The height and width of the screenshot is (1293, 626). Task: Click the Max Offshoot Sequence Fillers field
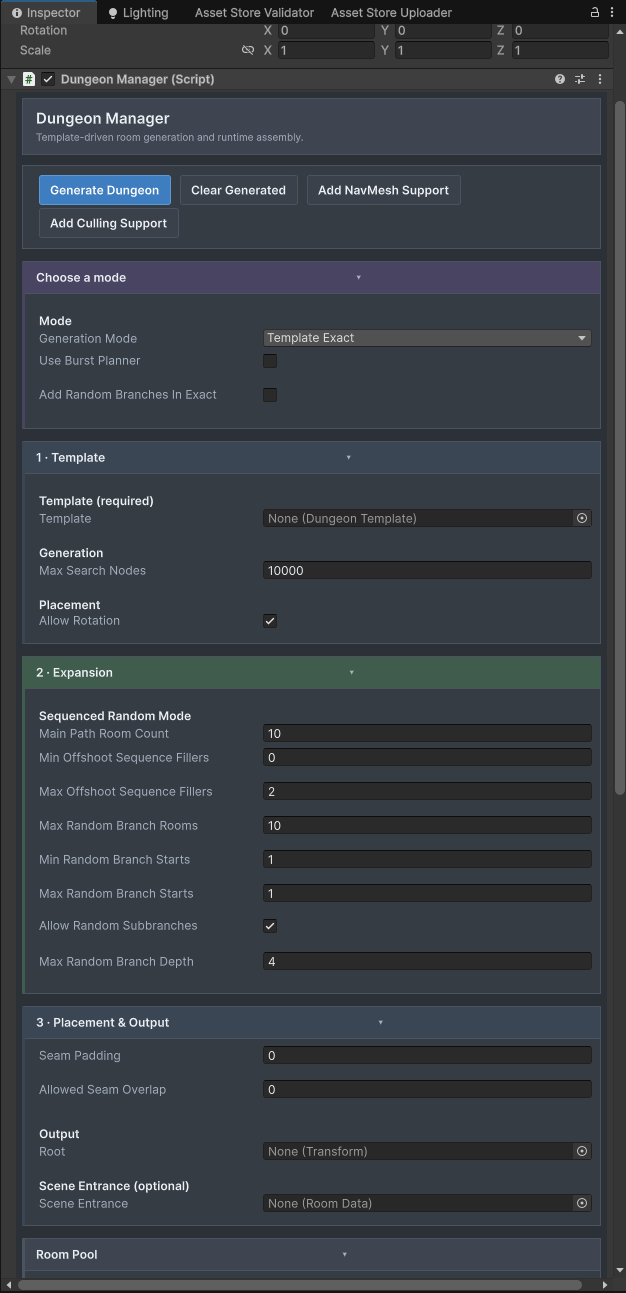pyautogui.click(x=427, y=791)
